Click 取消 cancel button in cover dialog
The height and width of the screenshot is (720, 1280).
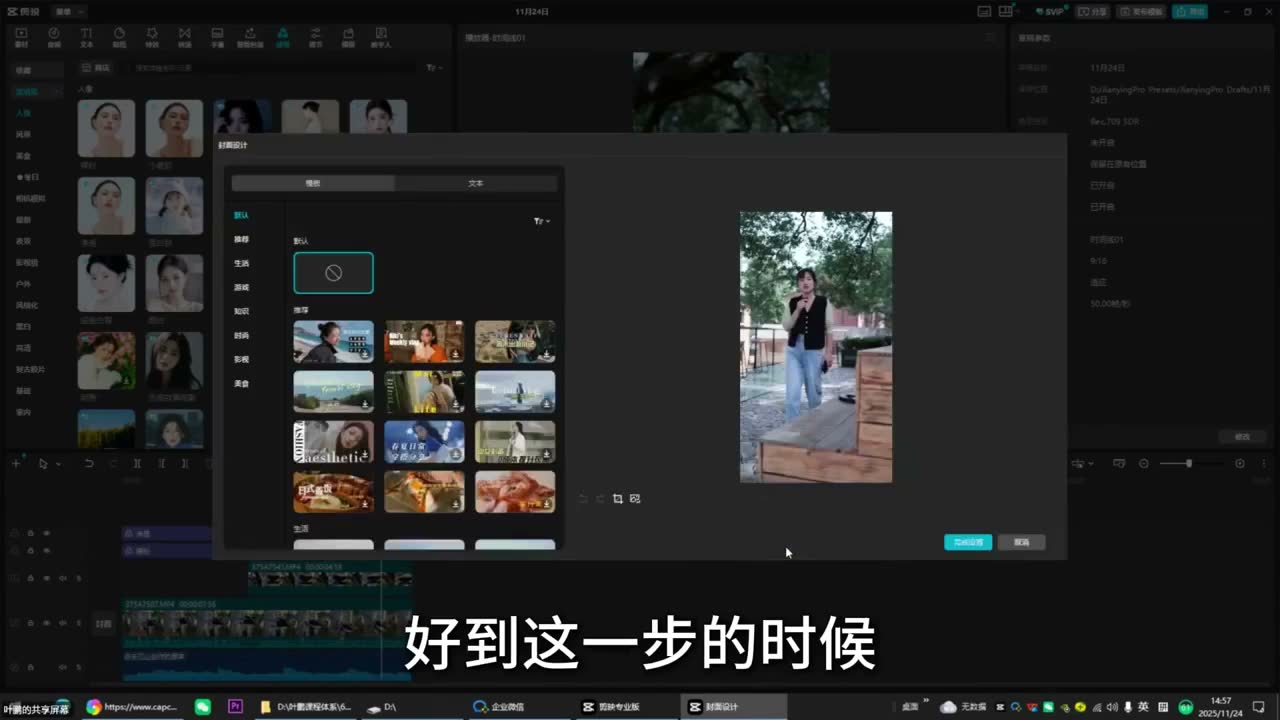point(1021,542)
